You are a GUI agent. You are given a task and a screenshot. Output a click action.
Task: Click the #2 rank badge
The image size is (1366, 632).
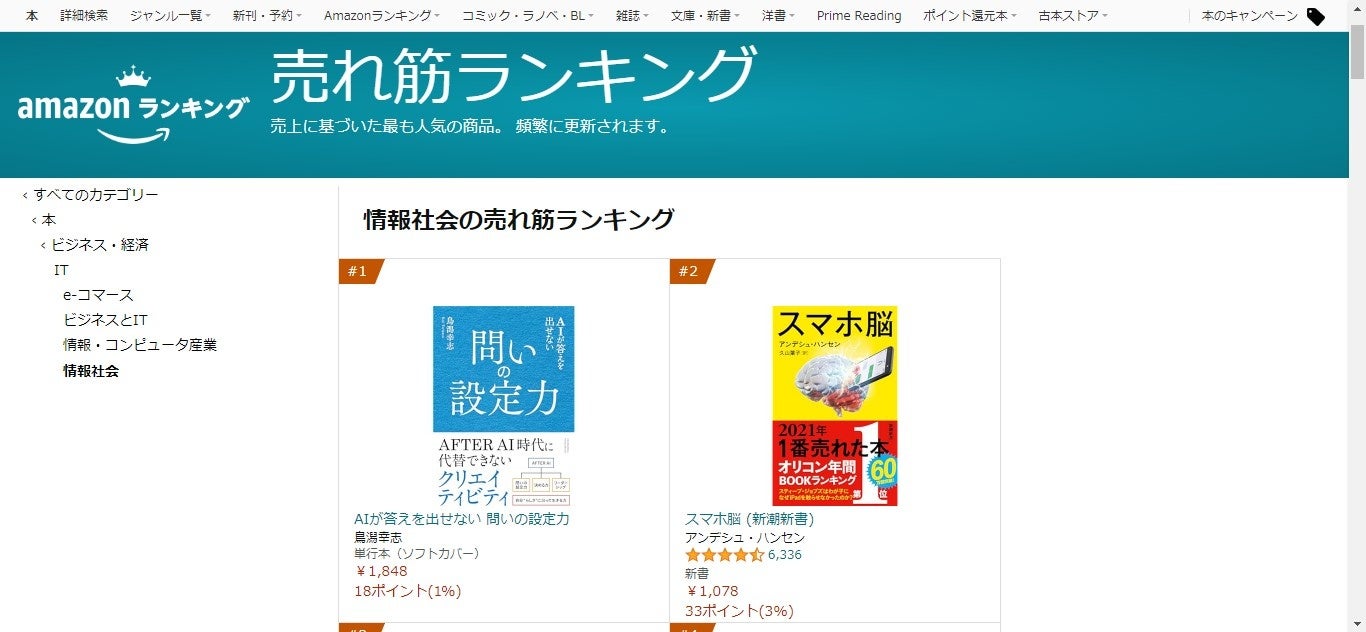coord(690,271)
